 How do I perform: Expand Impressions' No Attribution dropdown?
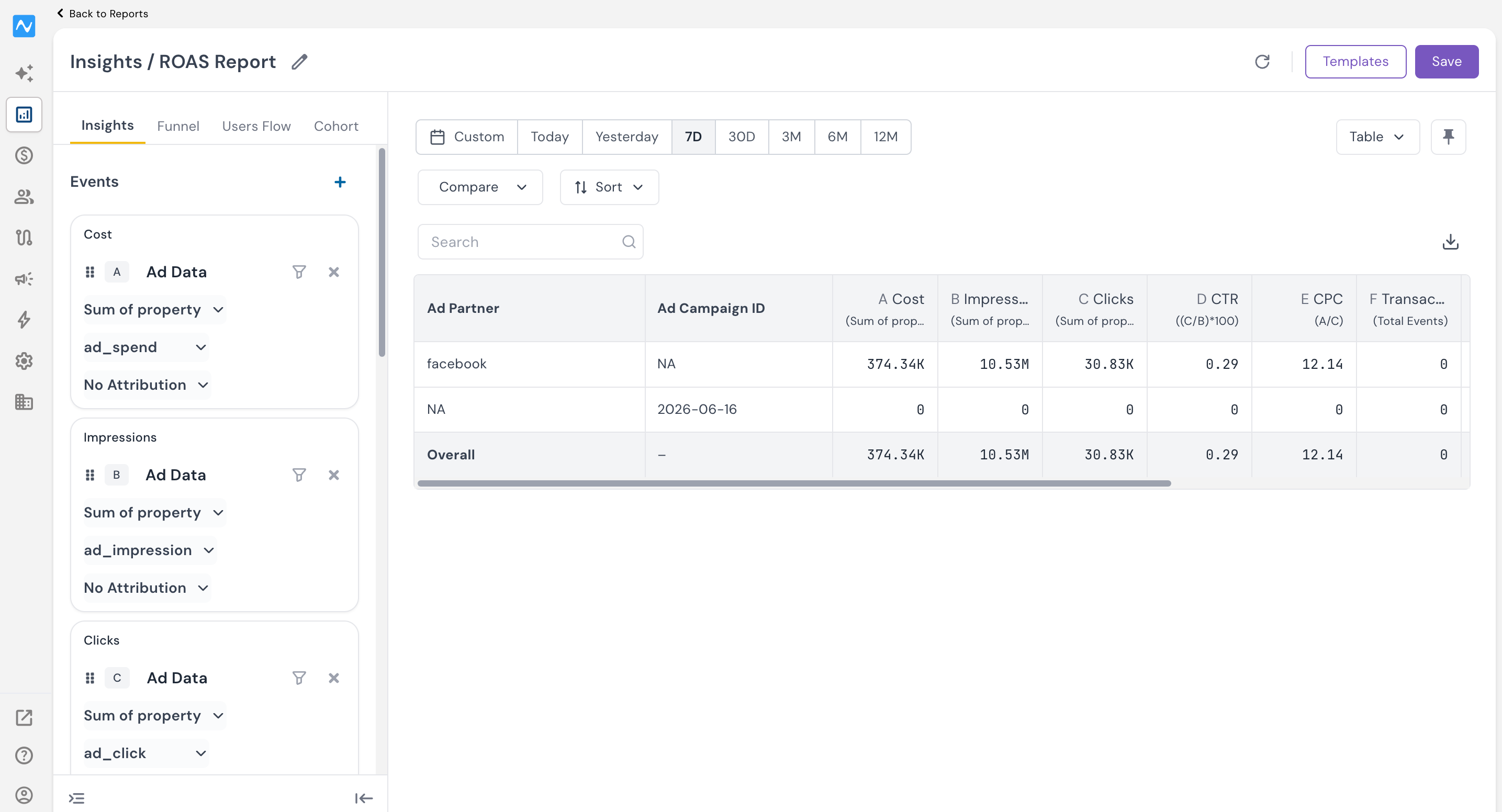click(147, 588)
